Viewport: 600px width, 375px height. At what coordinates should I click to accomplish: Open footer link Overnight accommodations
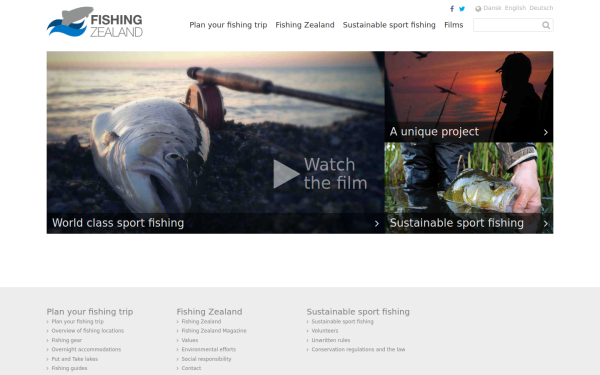click(x=86, y=349)
